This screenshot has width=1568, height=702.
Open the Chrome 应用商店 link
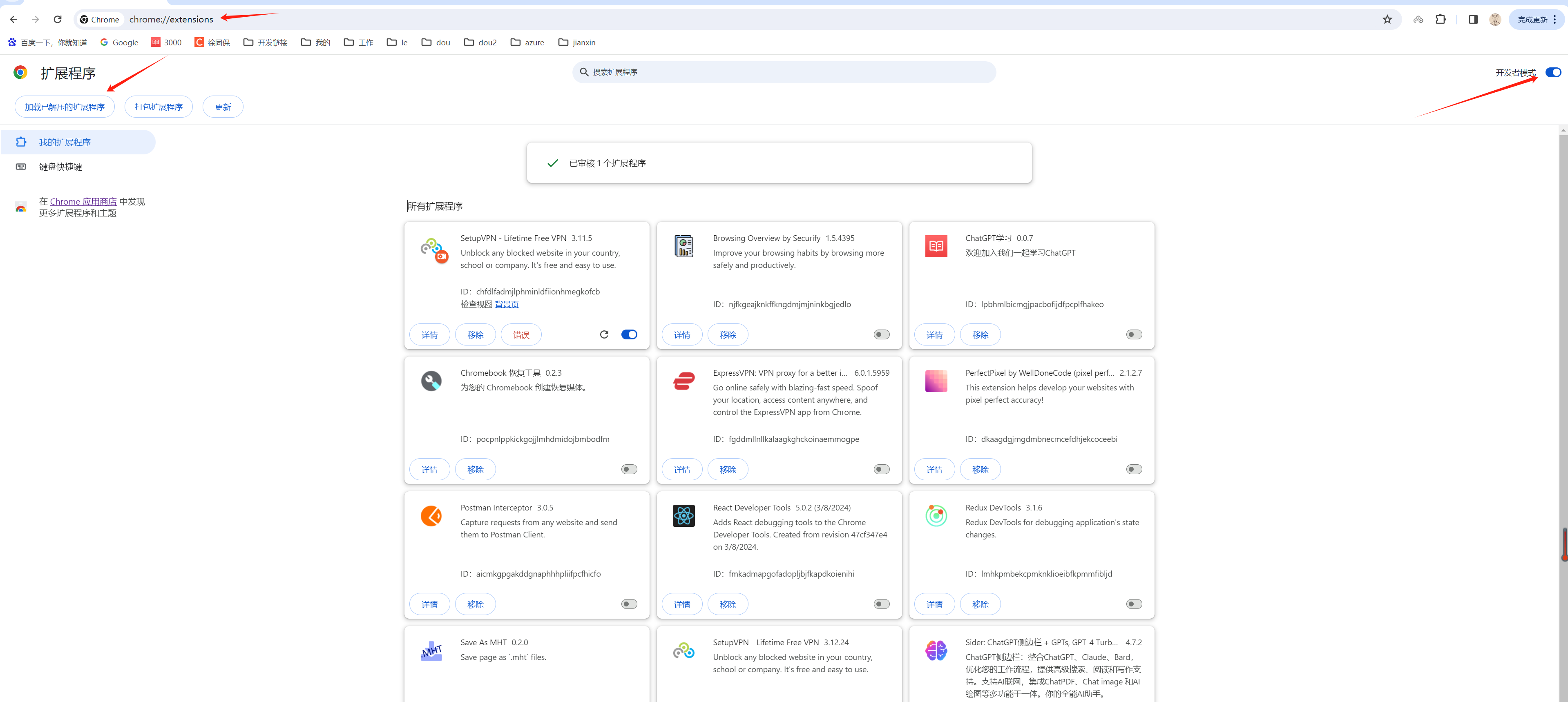(x=83, y=201)
